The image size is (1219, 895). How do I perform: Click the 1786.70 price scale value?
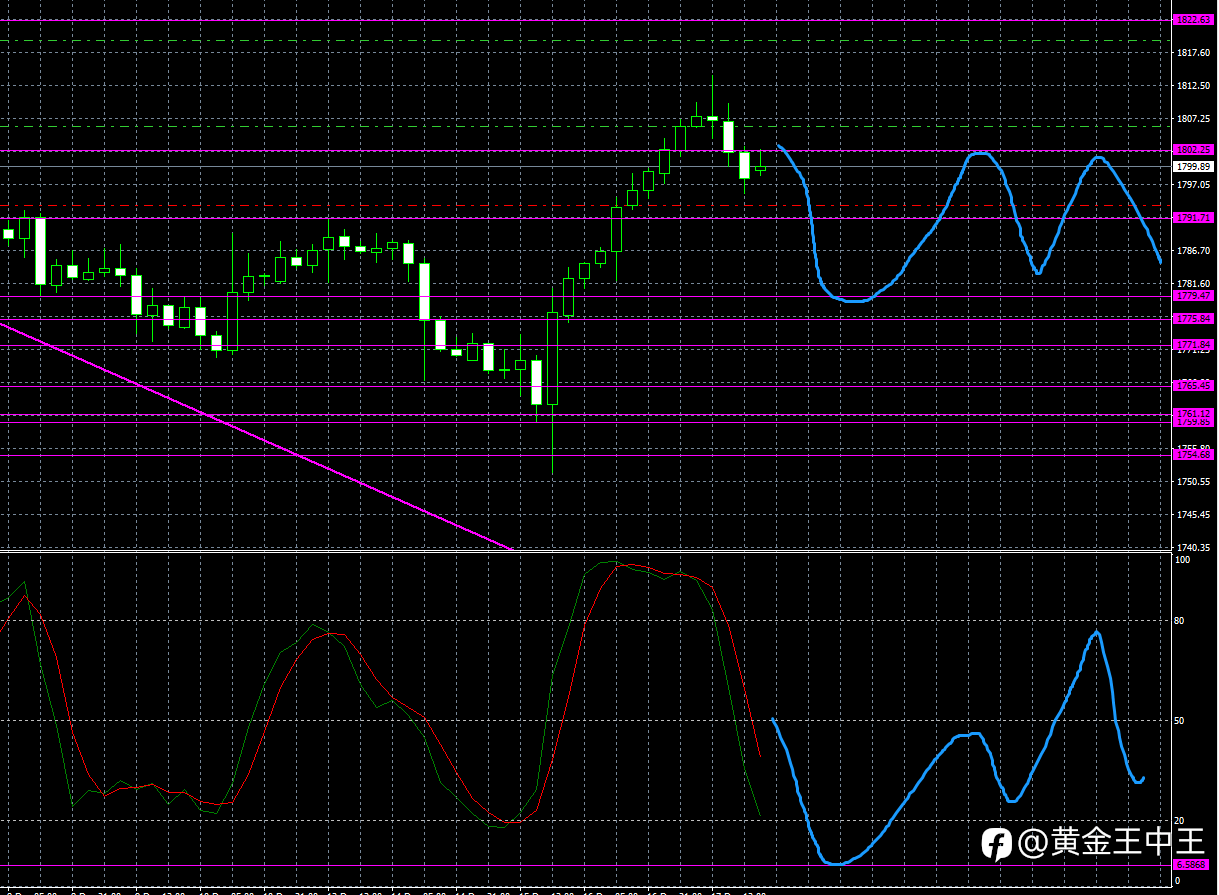coord(1194,251)
